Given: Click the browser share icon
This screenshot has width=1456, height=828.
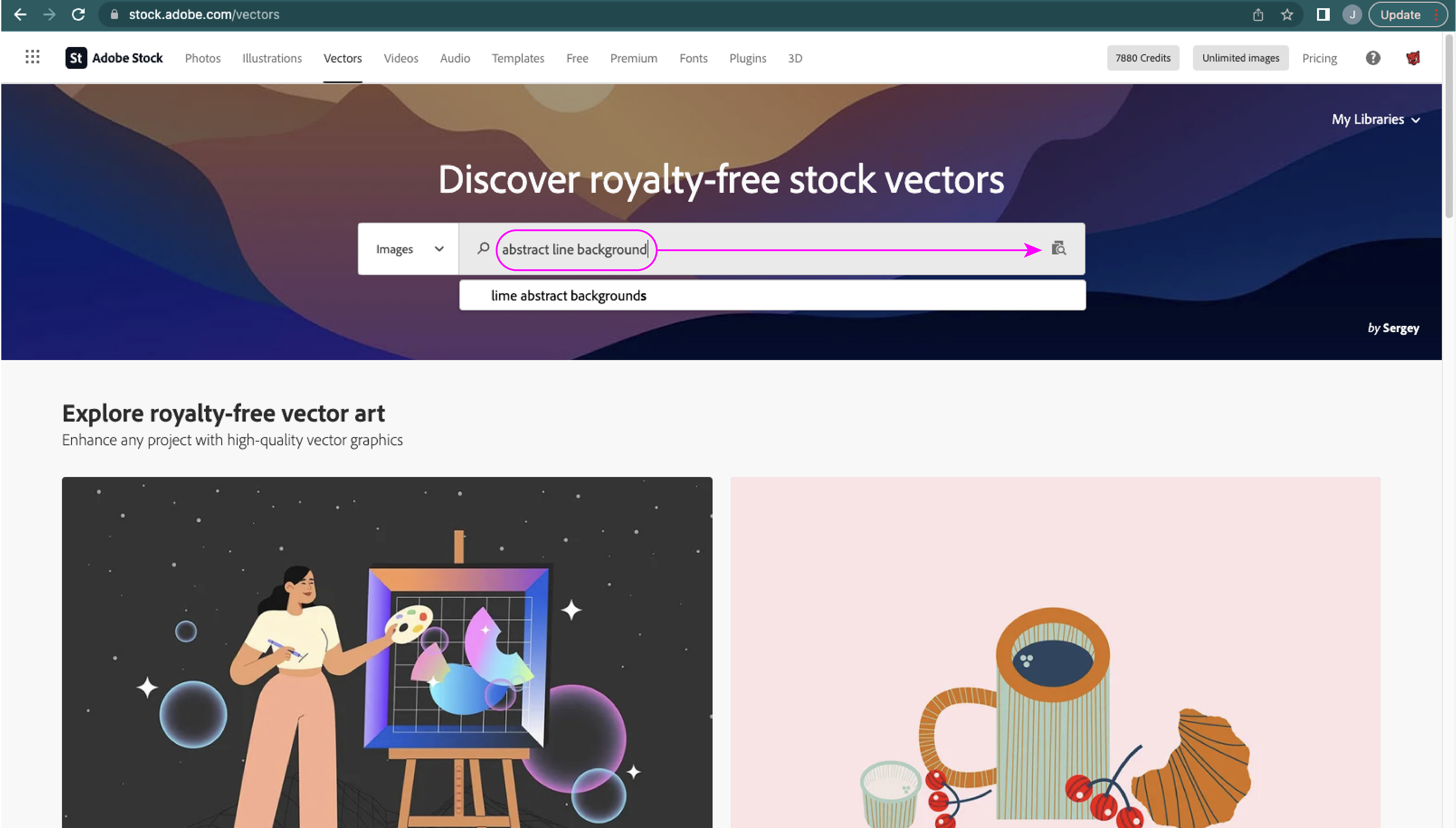Looking at the screenshot, I should (1258, 15).
